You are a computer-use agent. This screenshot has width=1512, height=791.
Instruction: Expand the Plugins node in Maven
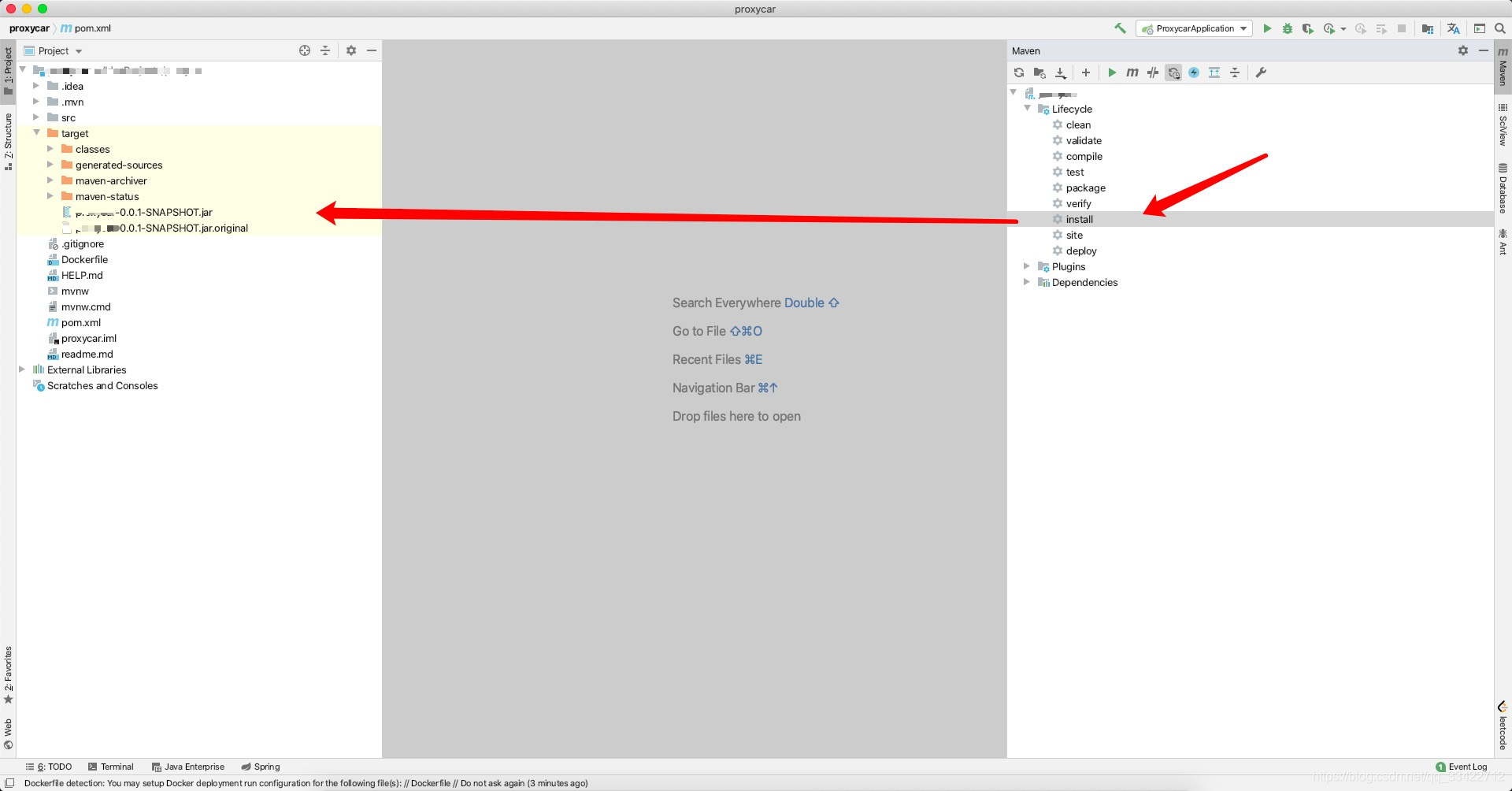point(1027,266)
